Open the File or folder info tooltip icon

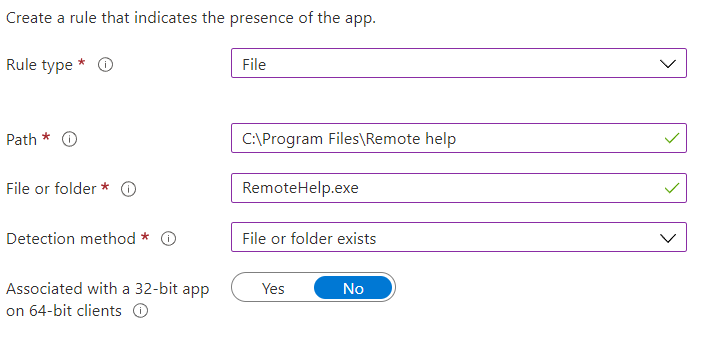(128, 189)
